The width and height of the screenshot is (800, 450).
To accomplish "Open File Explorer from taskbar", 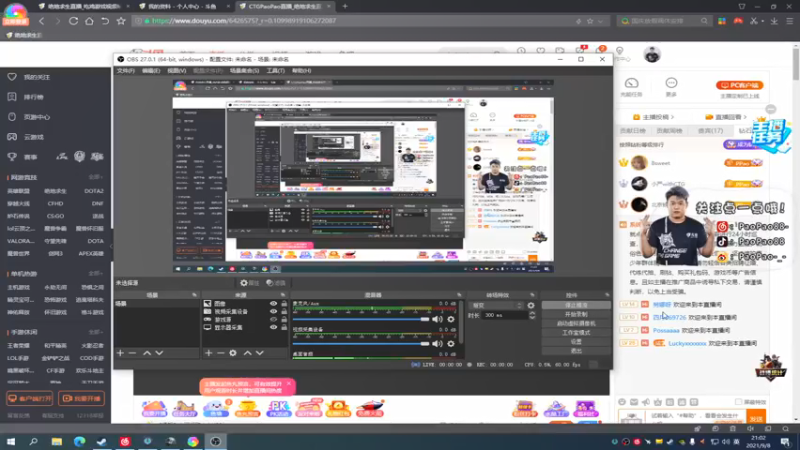I will pos(57,441).
